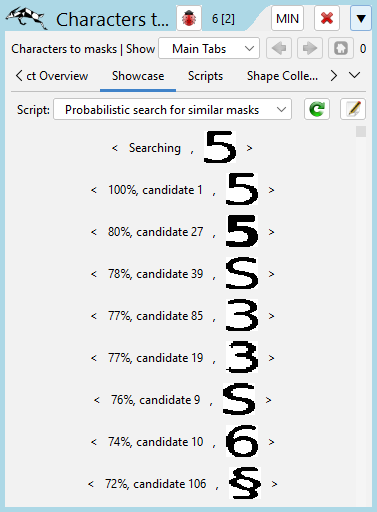Open the black triangle menu in title bar
The image size is (377, 512).
point(361,18)
